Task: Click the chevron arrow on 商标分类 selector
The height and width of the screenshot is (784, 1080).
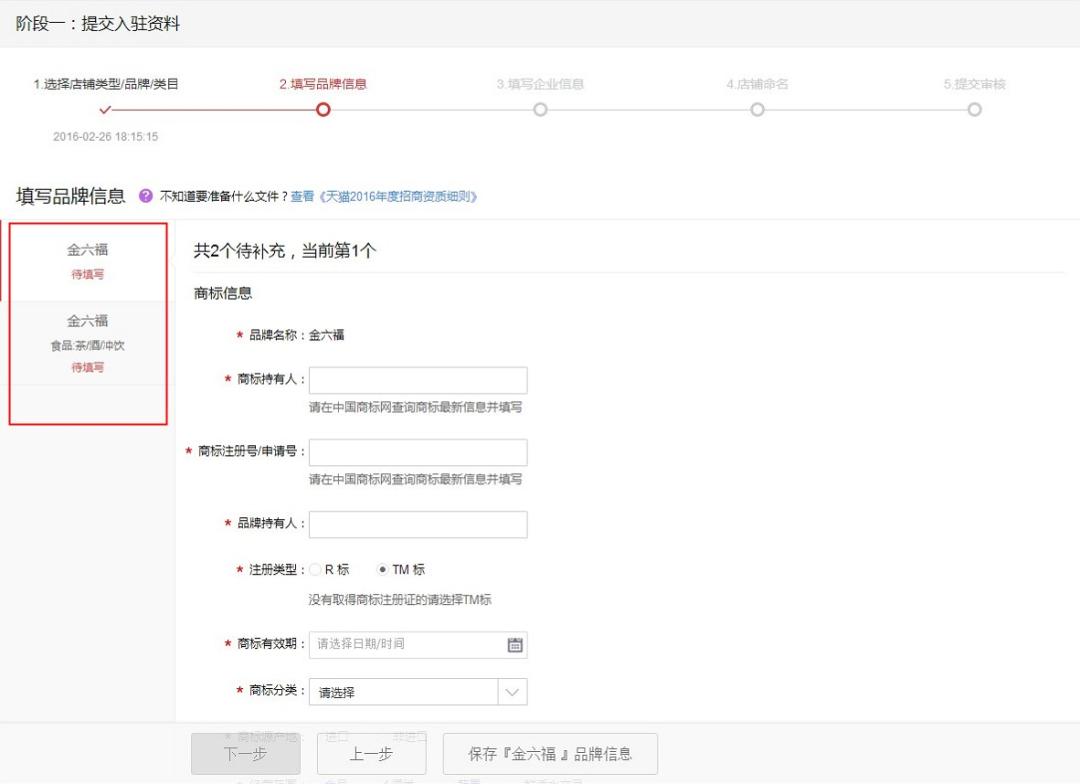Action: click(x=512, y=691)
